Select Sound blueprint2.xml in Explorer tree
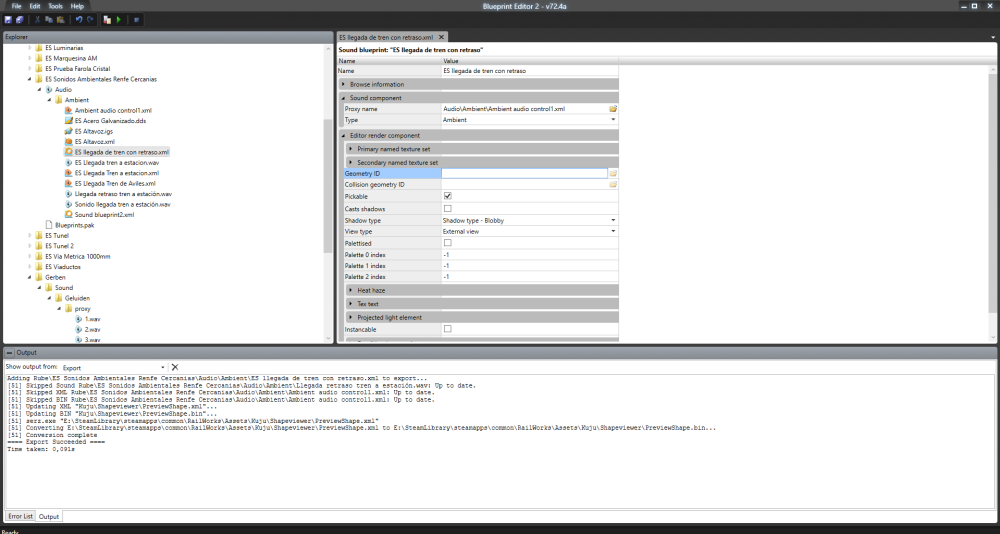This screenshot has width=1000, height=534. (x=104, y=214)
